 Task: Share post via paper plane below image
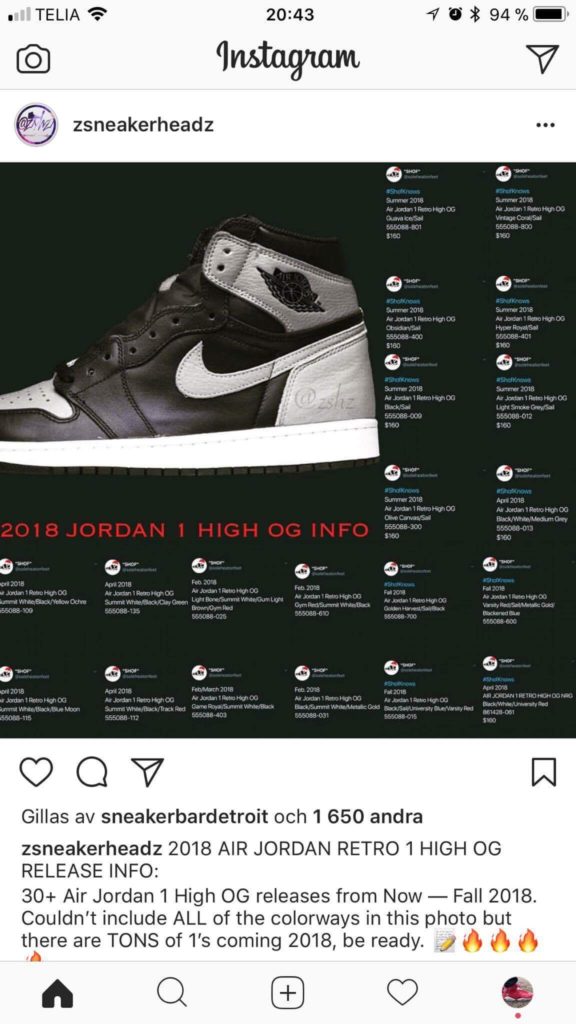(x=148, y=772)
